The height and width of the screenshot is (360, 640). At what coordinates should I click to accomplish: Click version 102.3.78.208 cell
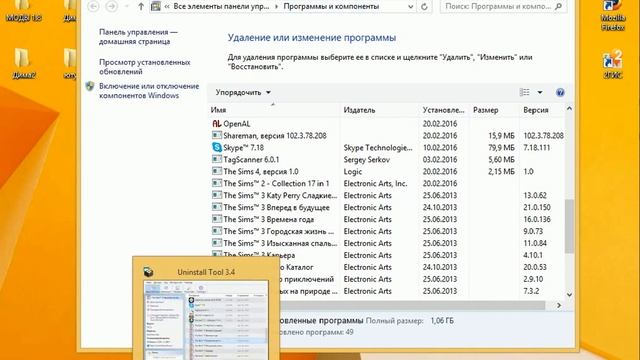[543, 136]
